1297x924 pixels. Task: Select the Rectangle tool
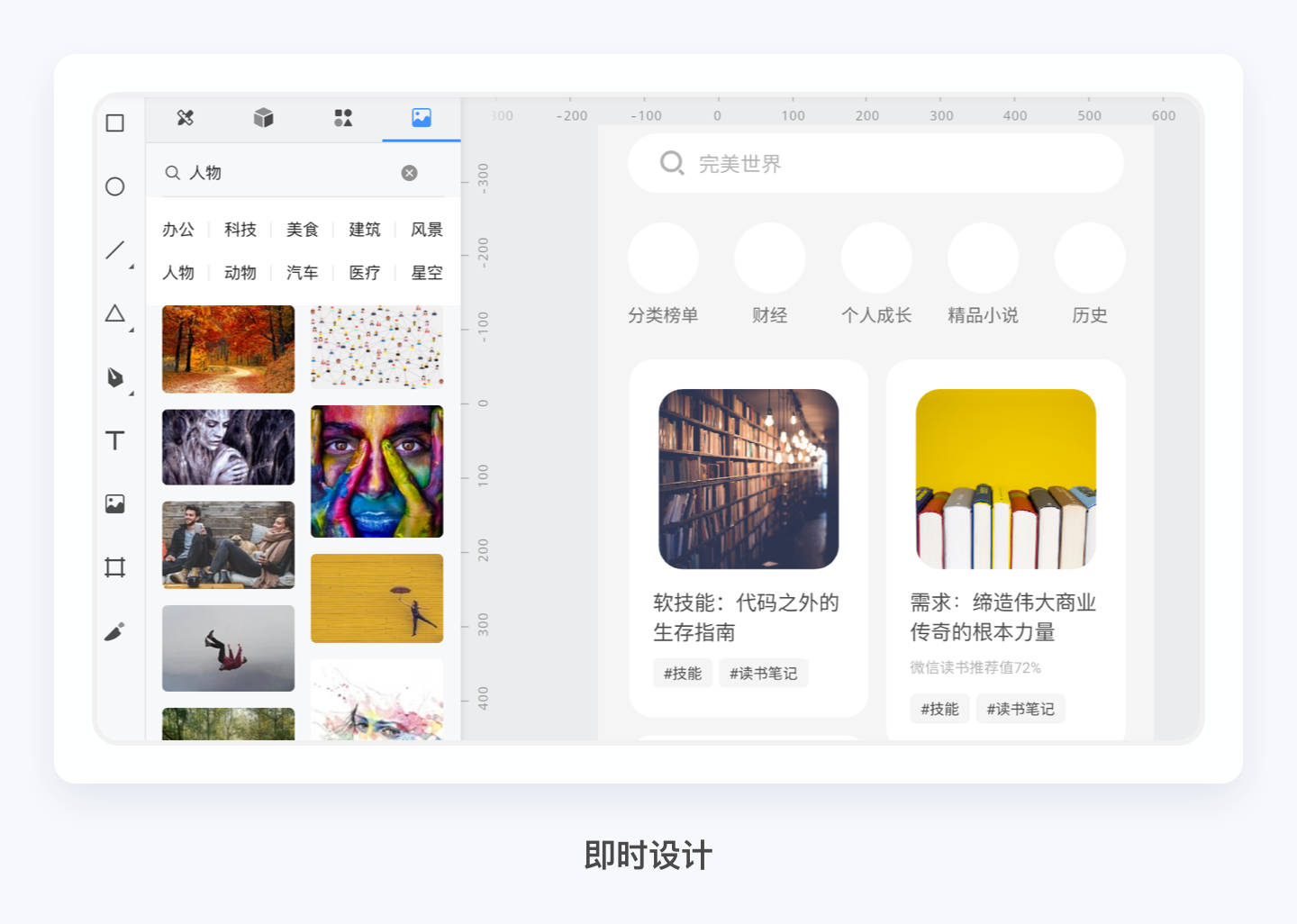click(x=114, y=122)
